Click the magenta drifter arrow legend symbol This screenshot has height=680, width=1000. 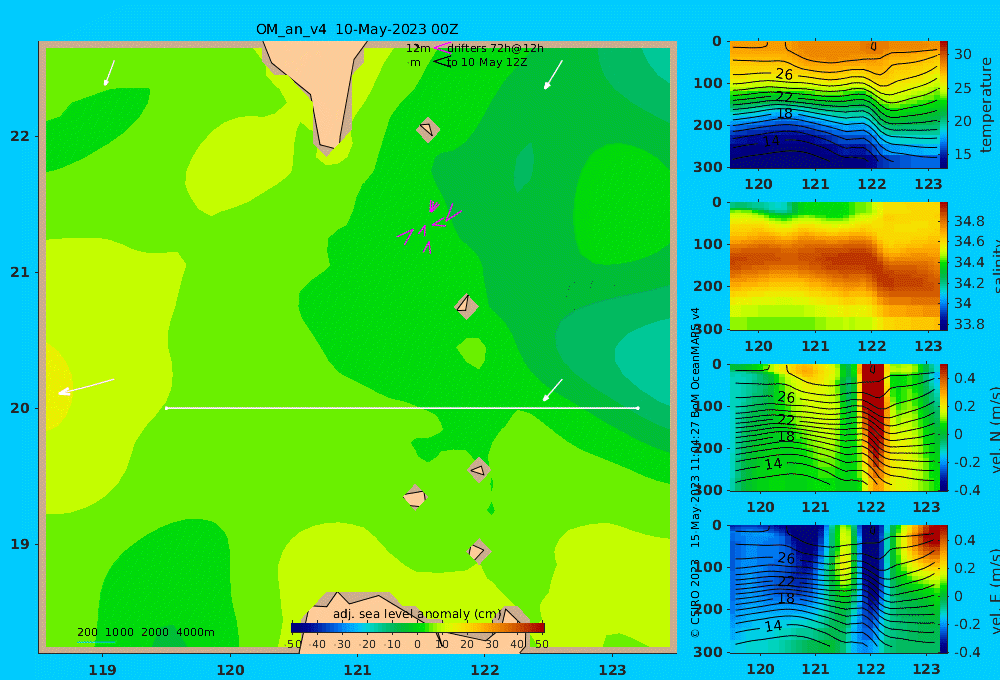click(441, 48)
